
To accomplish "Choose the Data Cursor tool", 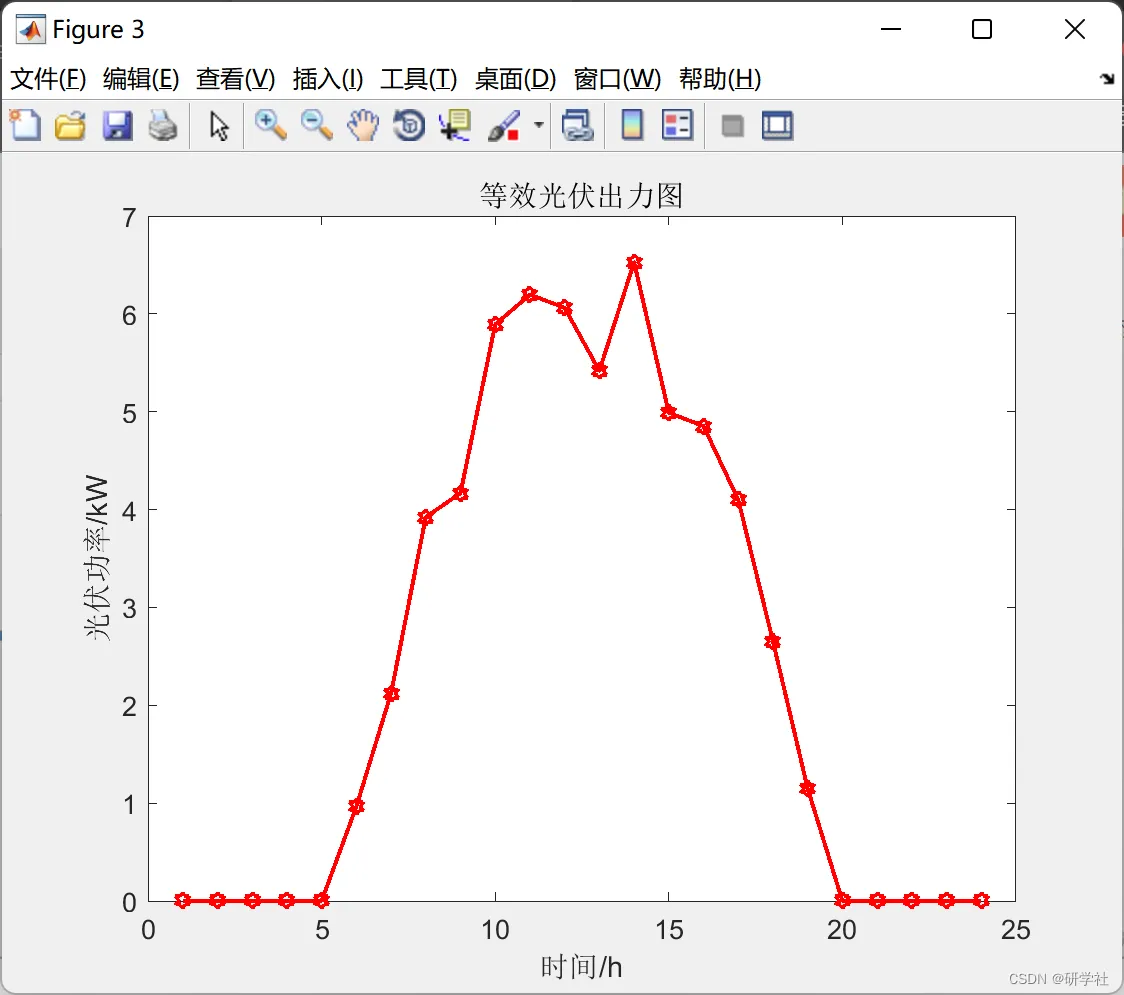I will [x=455, y=125].
